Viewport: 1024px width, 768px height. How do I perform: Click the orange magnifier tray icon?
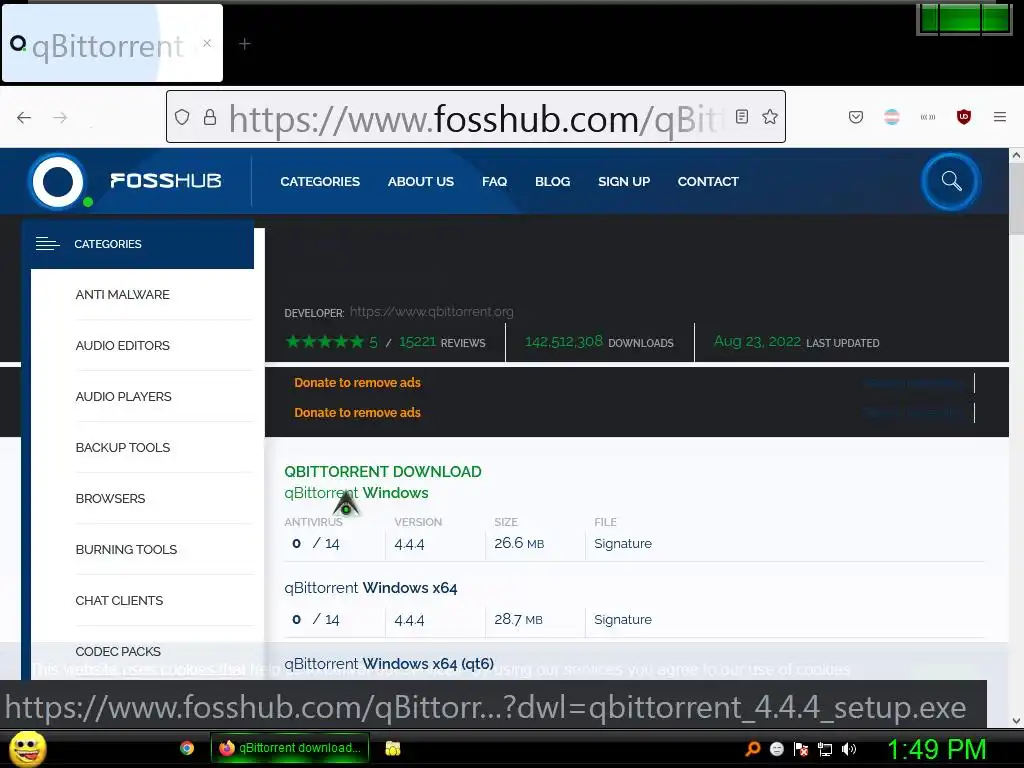[753, 749]
